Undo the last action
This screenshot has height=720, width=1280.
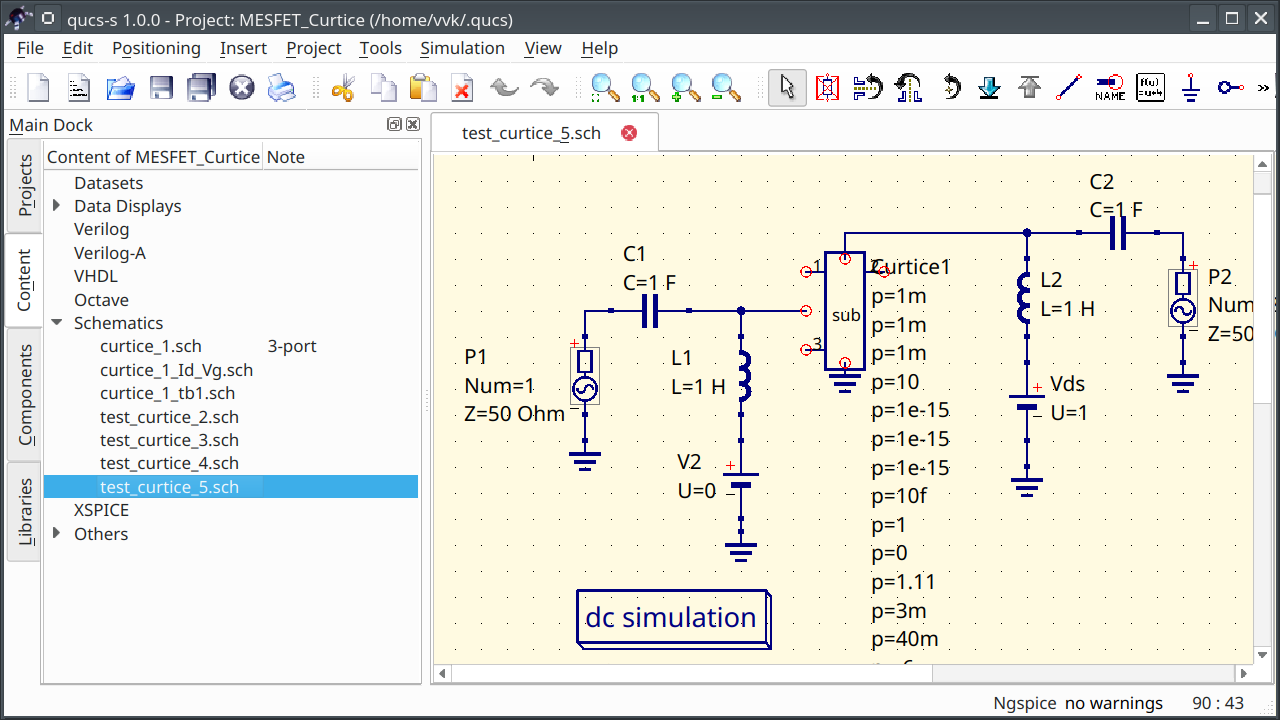point(504,88)
